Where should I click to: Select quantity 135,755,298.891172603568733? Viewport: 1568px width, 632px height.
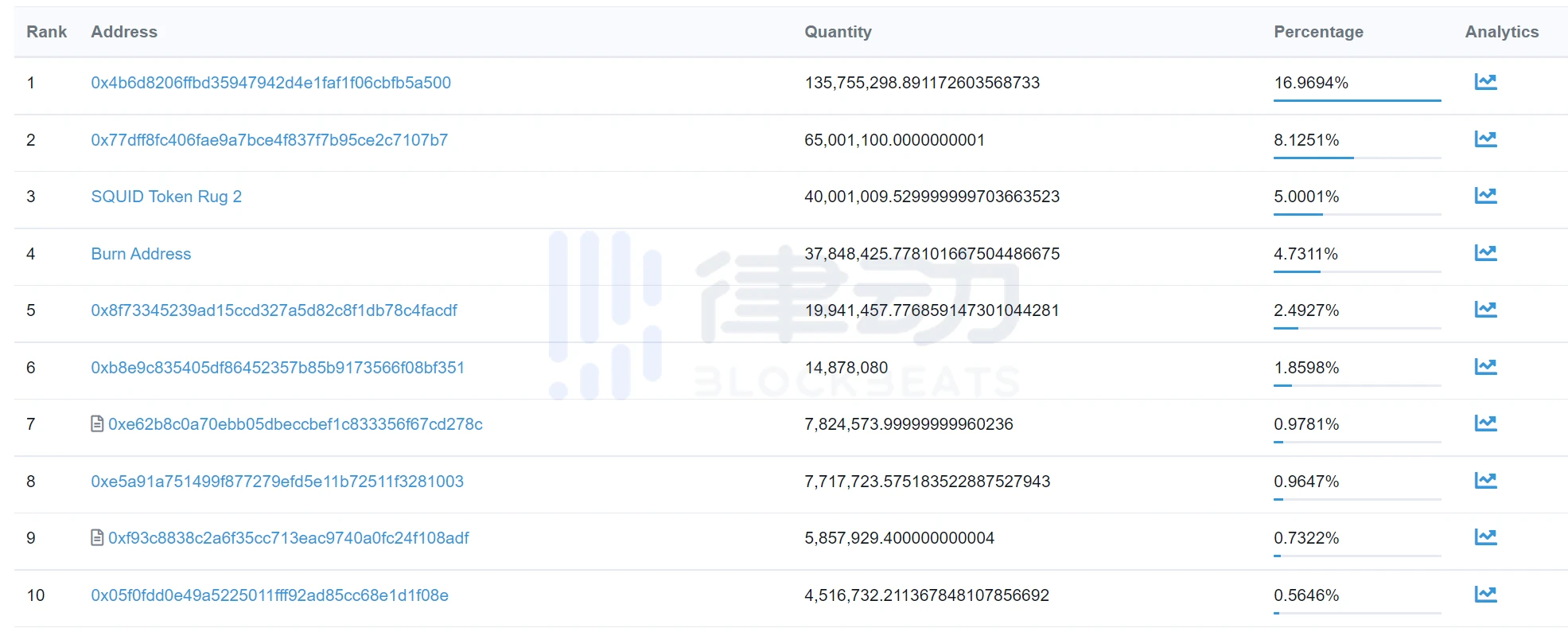coord(922,83)
